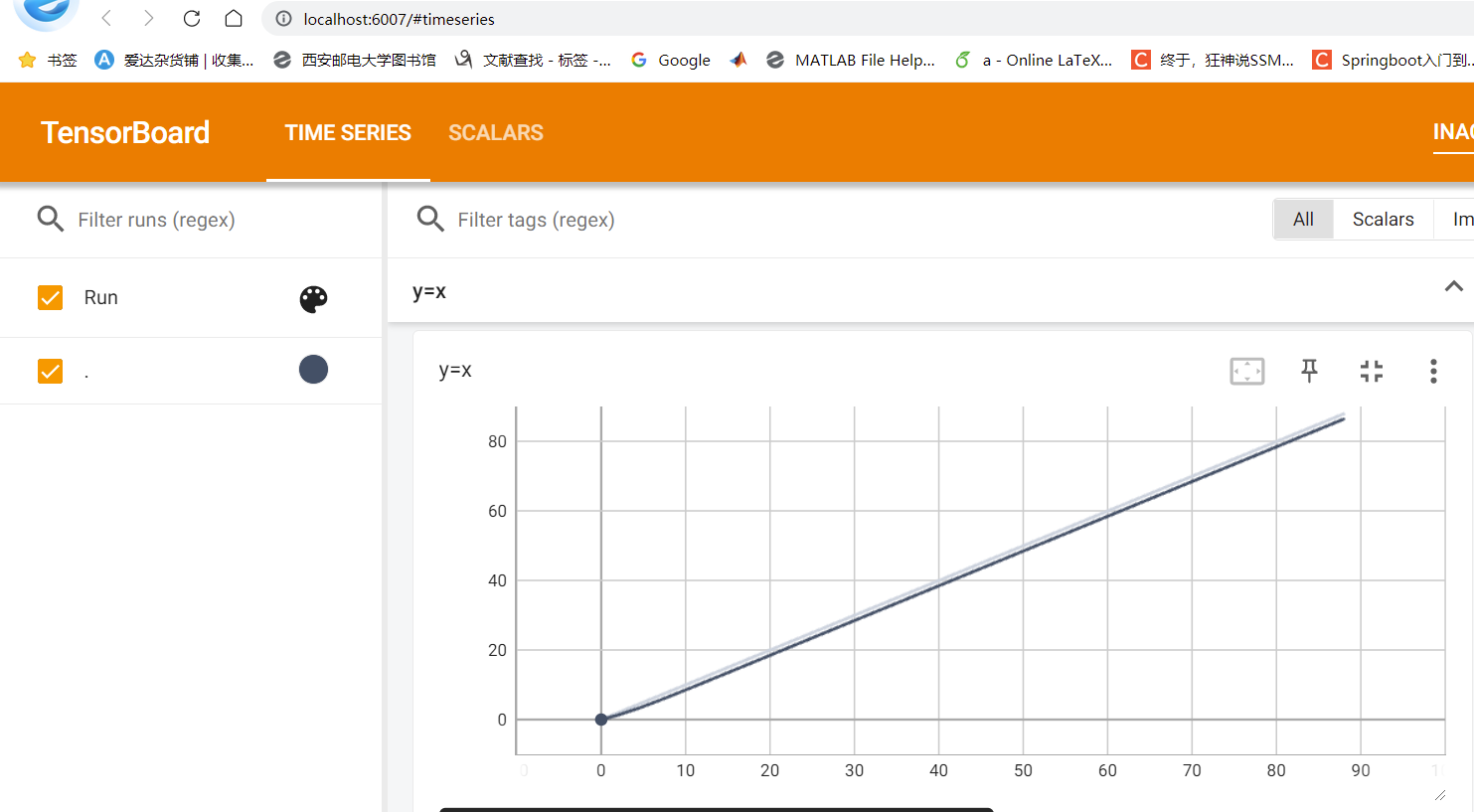Click the search icon in Filter runs field
This screenshot has height=812, width=1474.
point(50,219)
